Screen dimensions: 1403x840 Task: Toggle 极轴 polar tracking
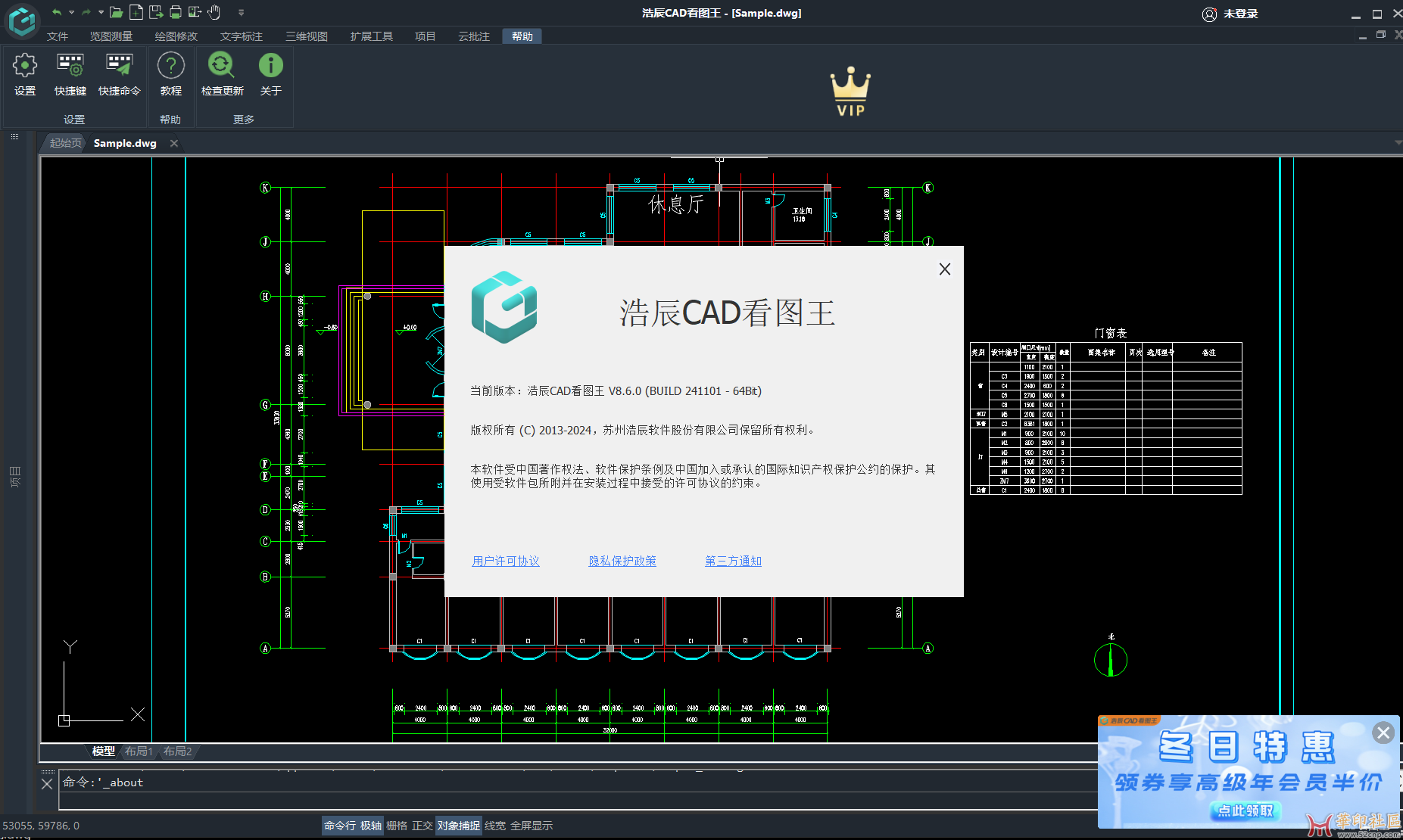[371, 826]
